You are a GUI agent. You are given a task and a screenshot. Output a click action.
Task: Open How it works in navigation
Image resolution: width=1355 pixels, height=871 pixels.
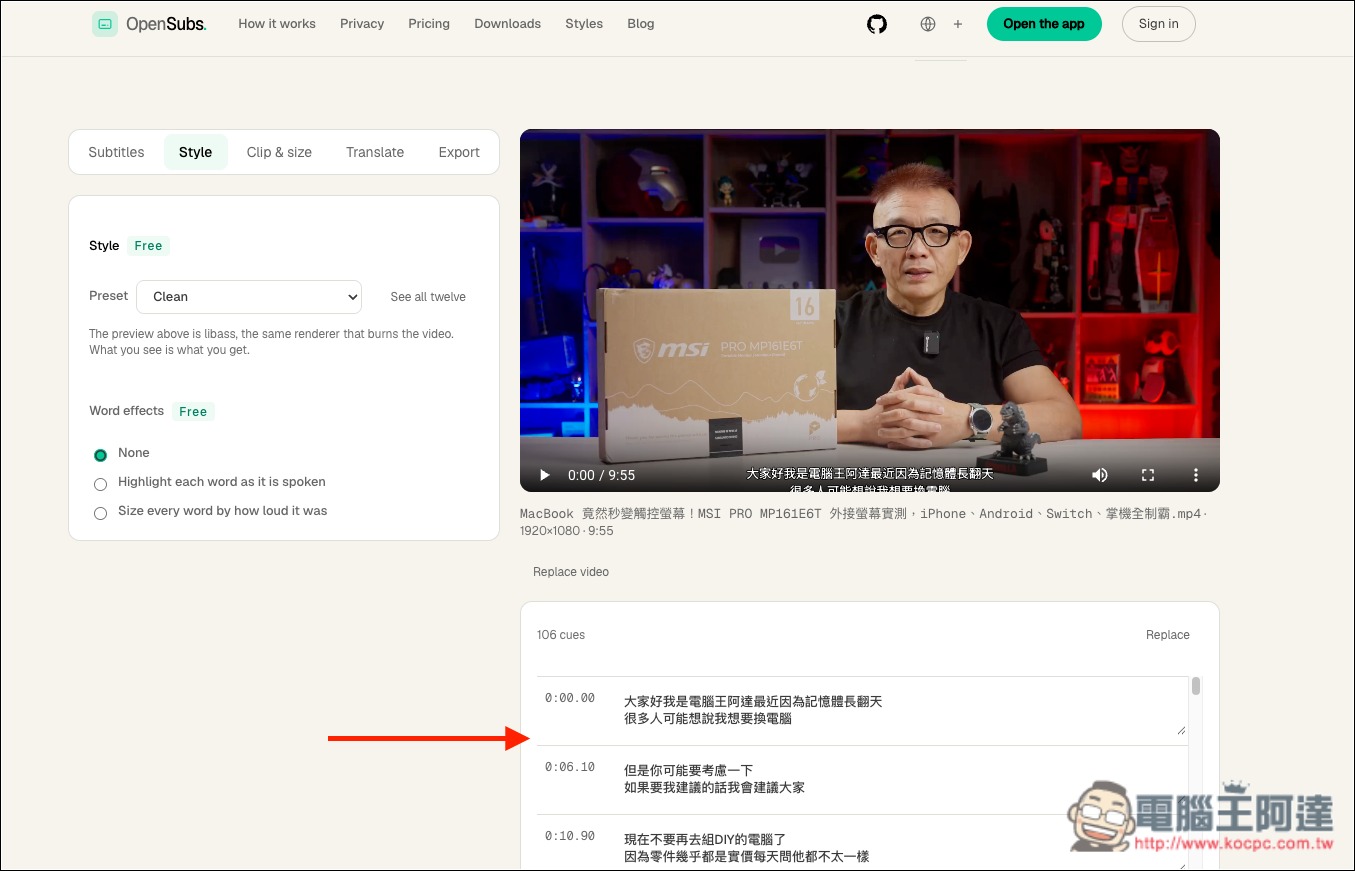click(x=277, y=24)
